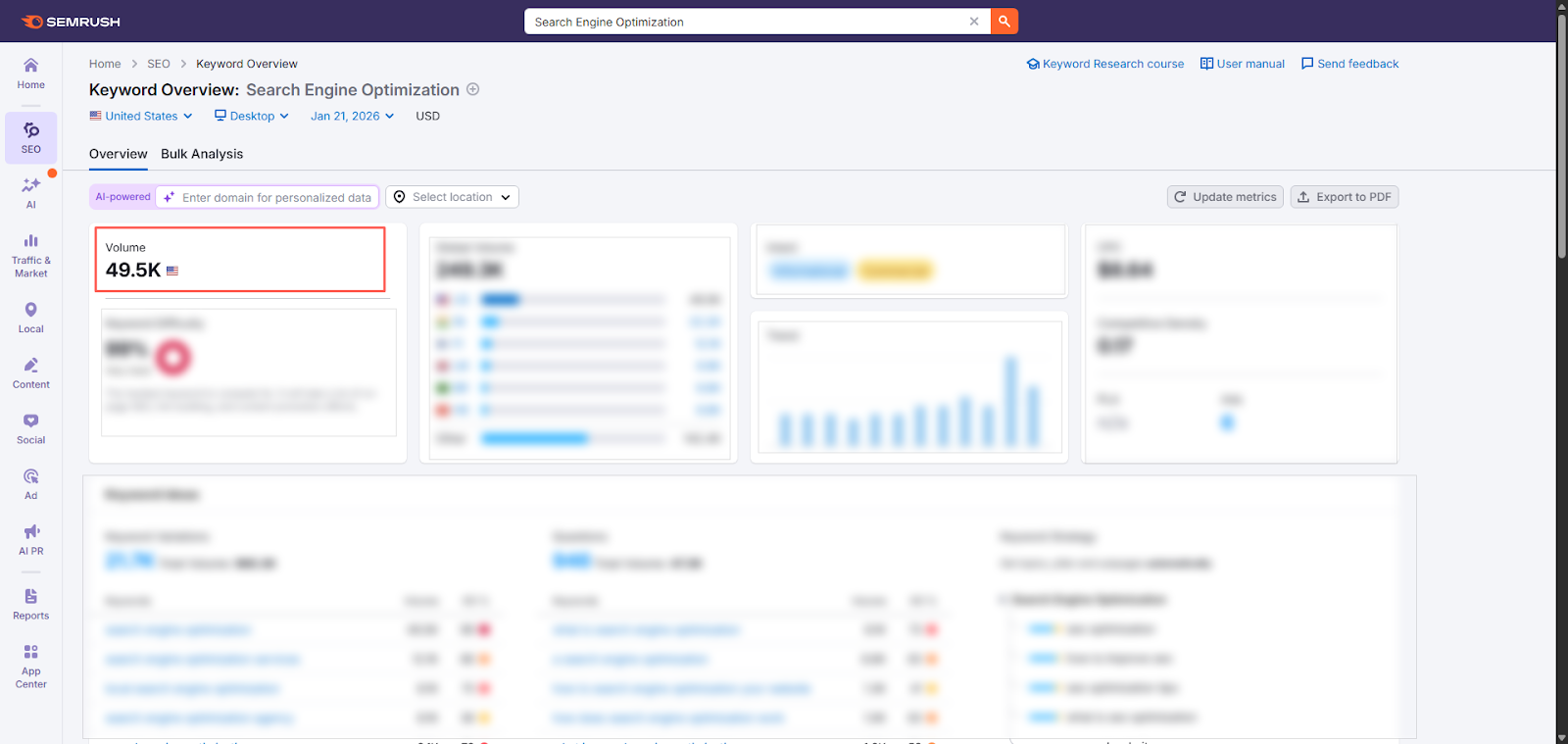1568x744 pixels.
Task: Click the 49.5K volume value
Action: coord(133,270)
